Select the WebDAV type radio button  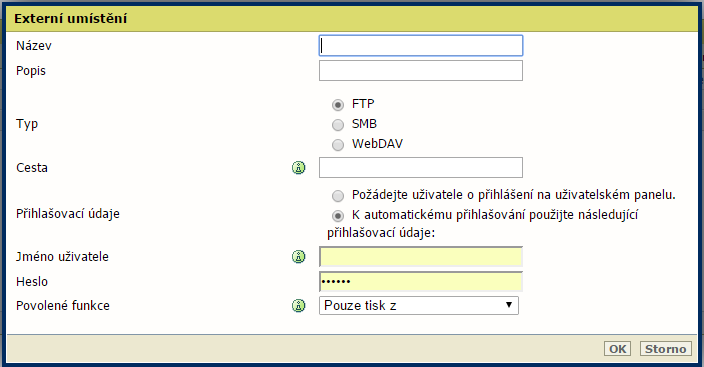click(338, 145)
